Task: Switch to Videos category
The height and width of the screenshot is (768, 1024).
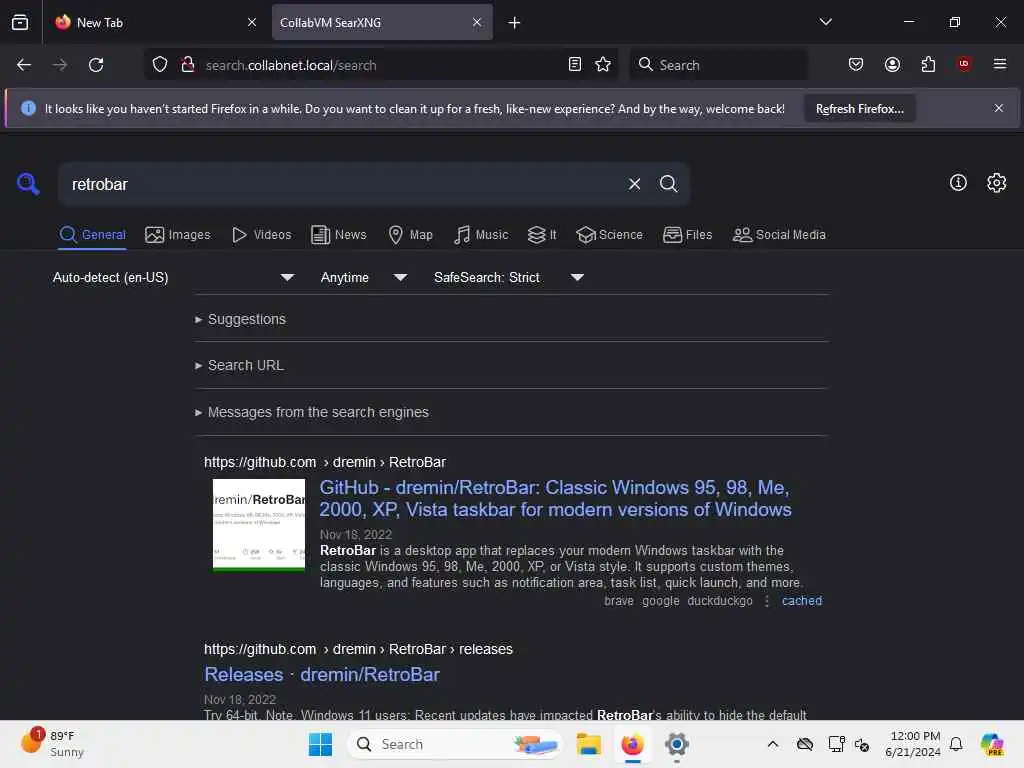Action: pos(262,234)
